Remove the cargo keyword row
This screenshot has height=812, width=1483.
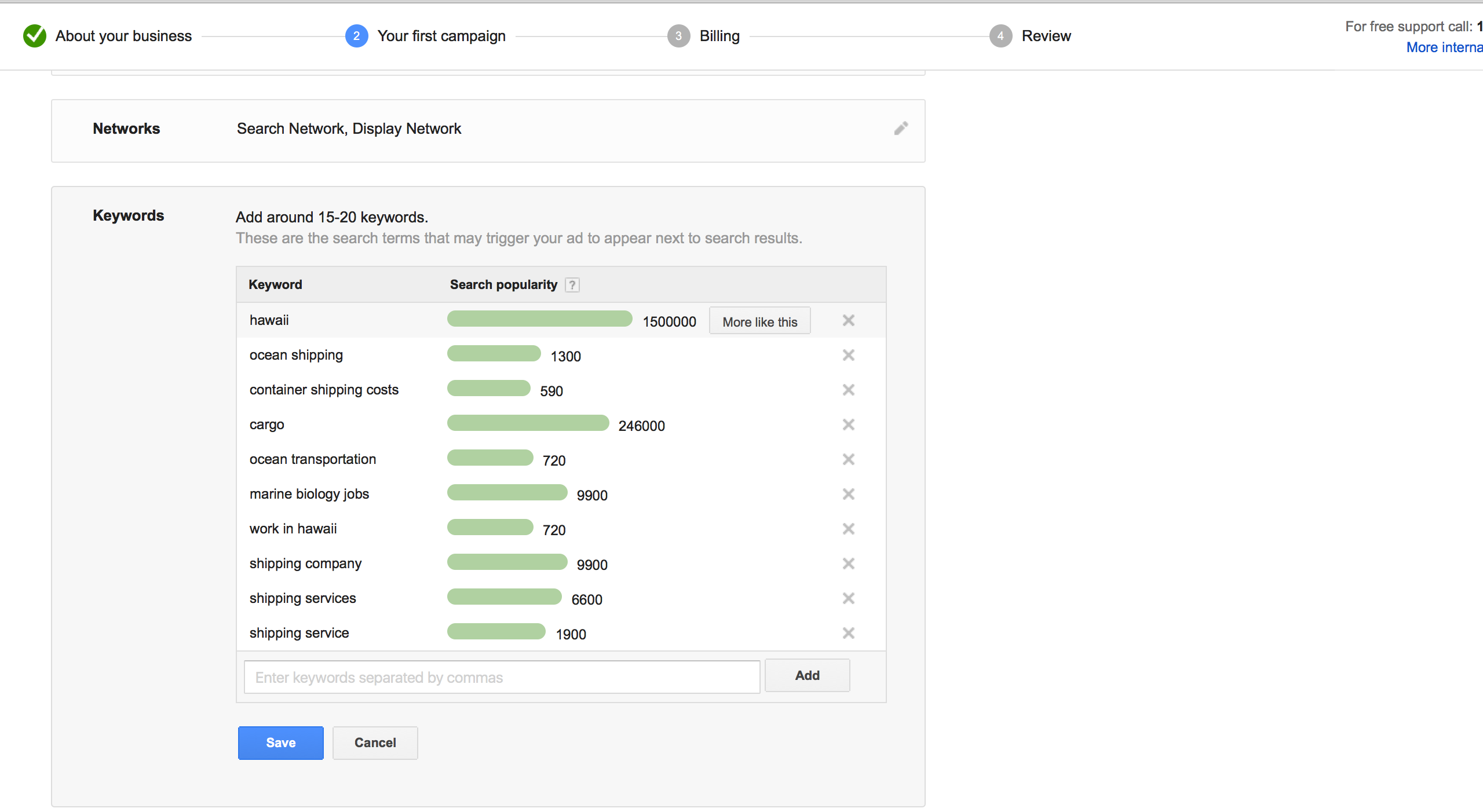pyautogui.click(x=848, y=425)
